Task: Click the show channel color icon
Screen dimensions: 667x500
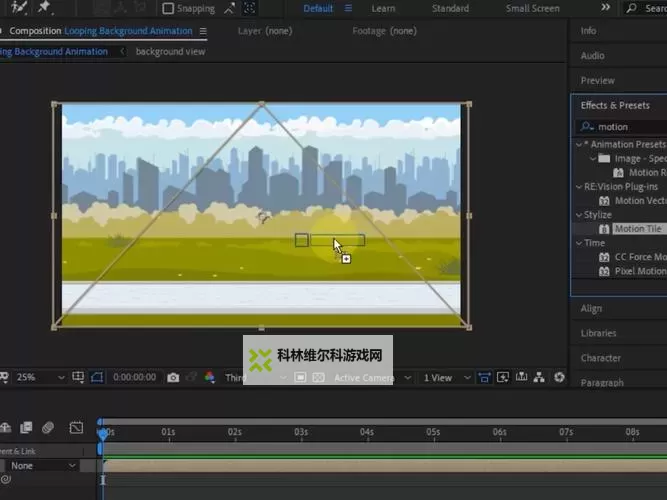Action: 209,378
